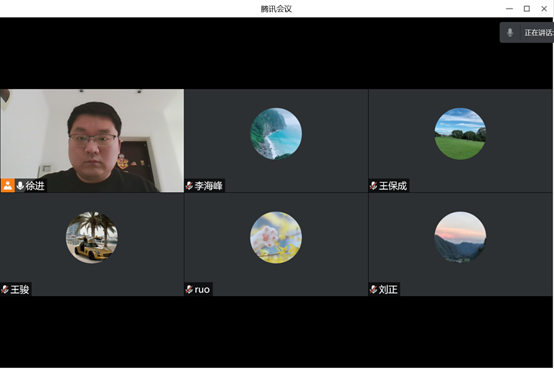Image resolution: width=554 pixels, height=369 pixels.
Task: Select the yellow sports car avatar
Action: (x=92, y=238)
